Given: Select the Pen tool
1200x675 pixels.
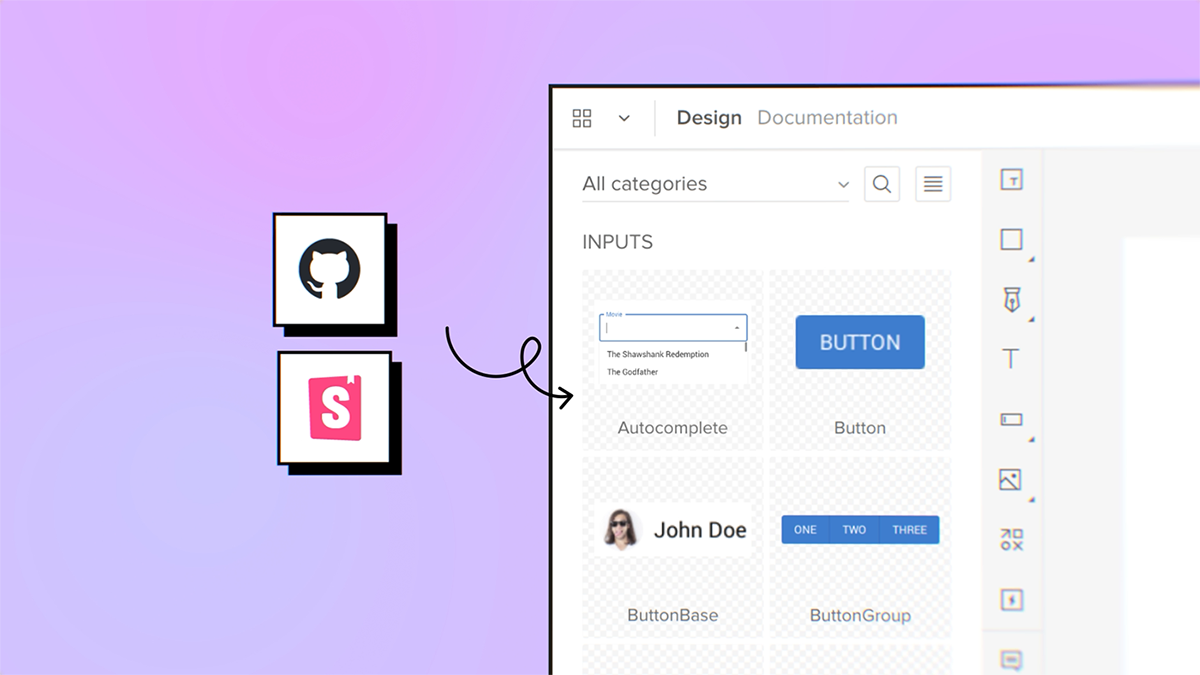Looking at the screenshot, I should (x=1011, y=299).
